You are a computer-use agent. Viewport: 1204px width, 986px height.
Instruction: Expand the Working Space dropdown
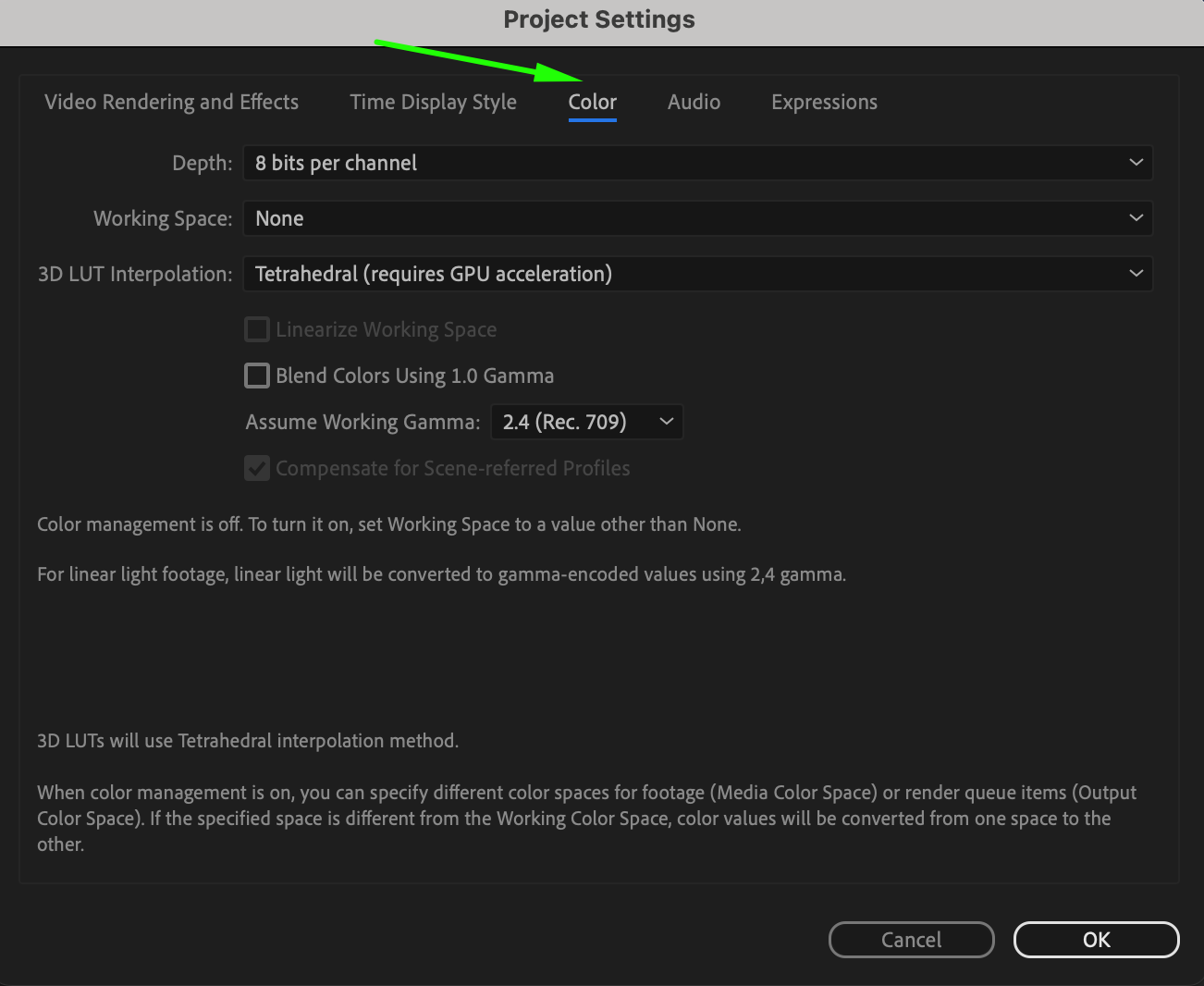pos(697,218)
